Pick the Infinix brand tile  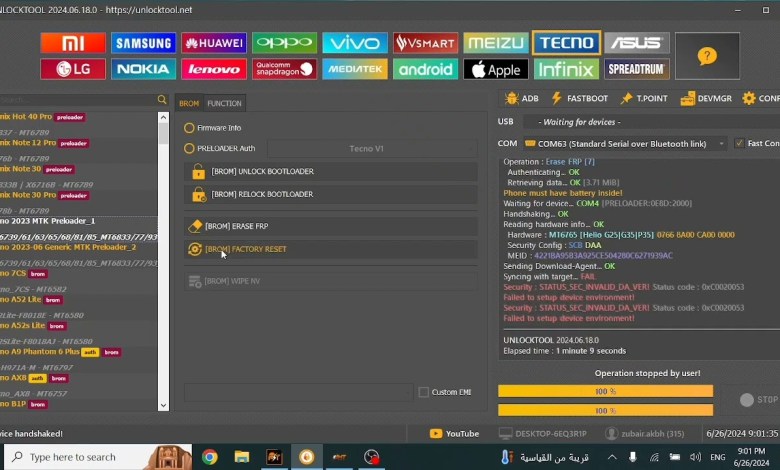coord(566,69)
